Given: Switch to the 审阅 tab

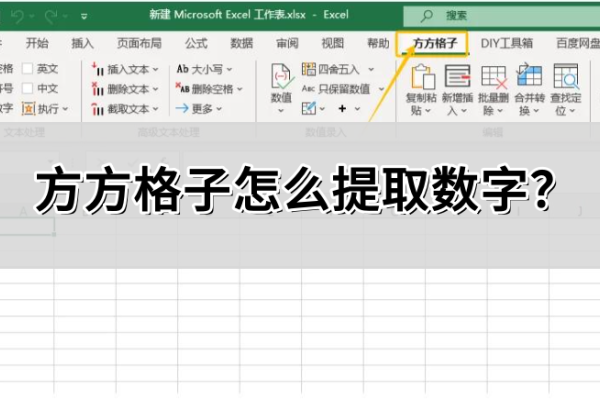Looking at the screenshot, I should click(x=287, y=43).
